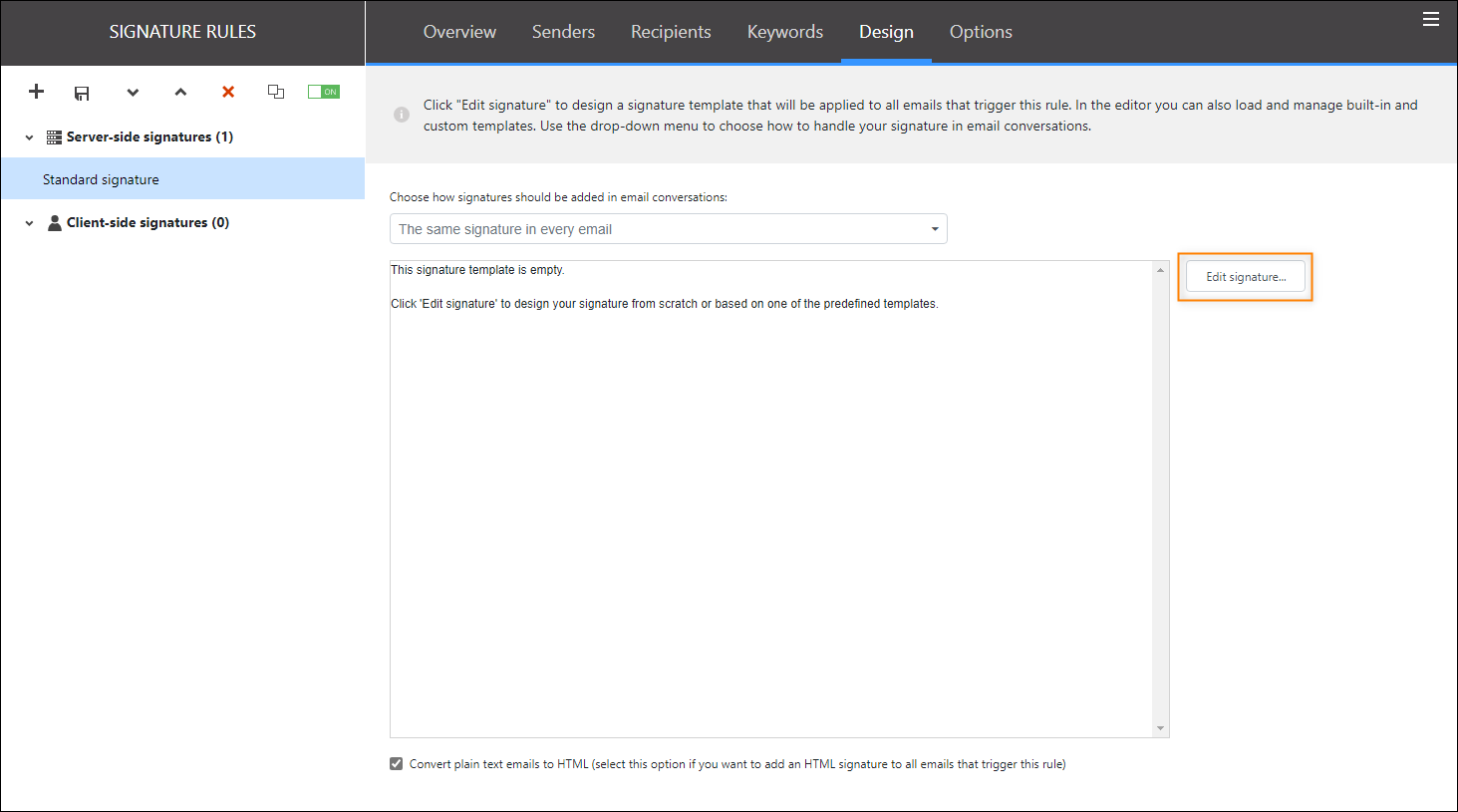Viewport: 1458px width, 812px height.
Task: Uncheck convert plain text emails to HTML
Action: pyautogui.click(x=396, y=763)
